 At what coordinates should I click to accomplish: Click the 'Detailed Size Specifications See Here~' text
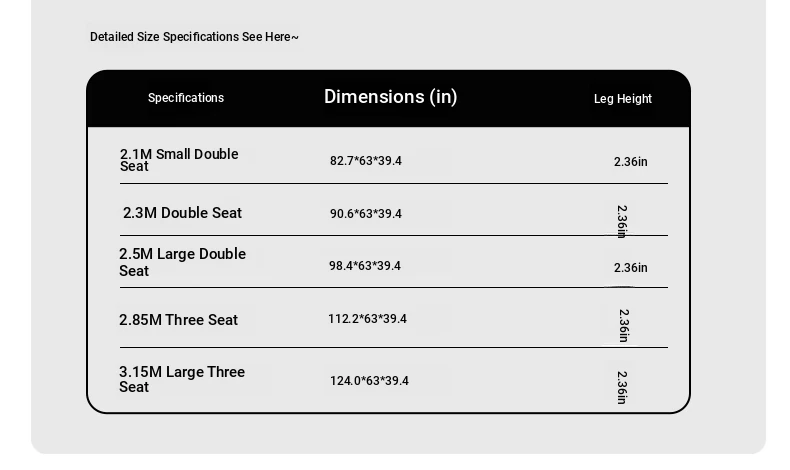[194, 37]
